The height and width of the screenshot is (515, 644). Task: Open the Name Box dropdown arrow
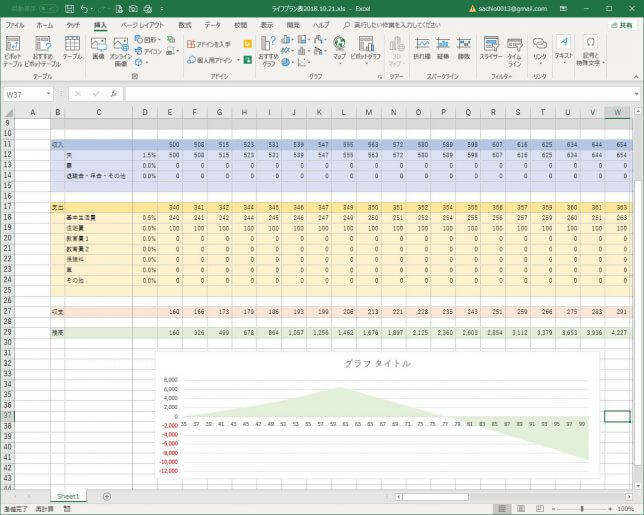click(48, 94)
